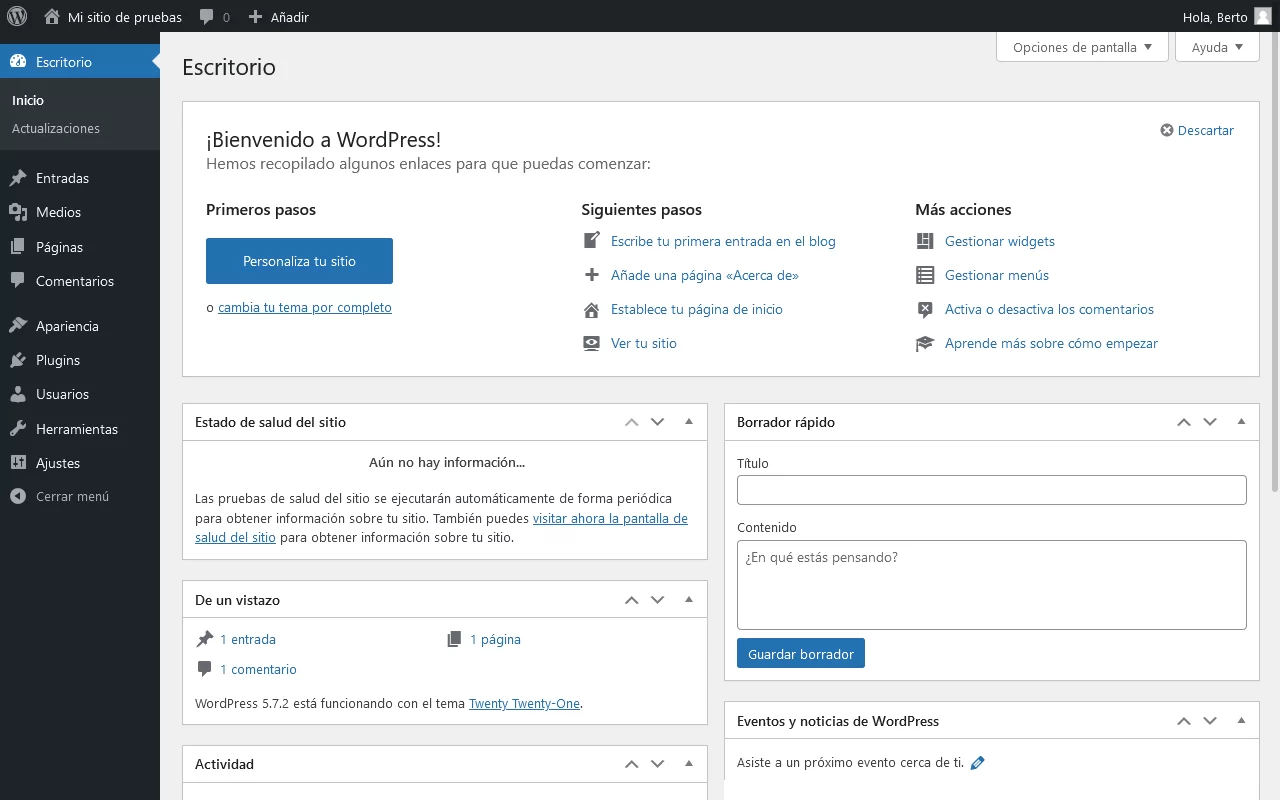
Task: Open the Opciones de pantalla dropdown
Action: [x=1082, y=47]
